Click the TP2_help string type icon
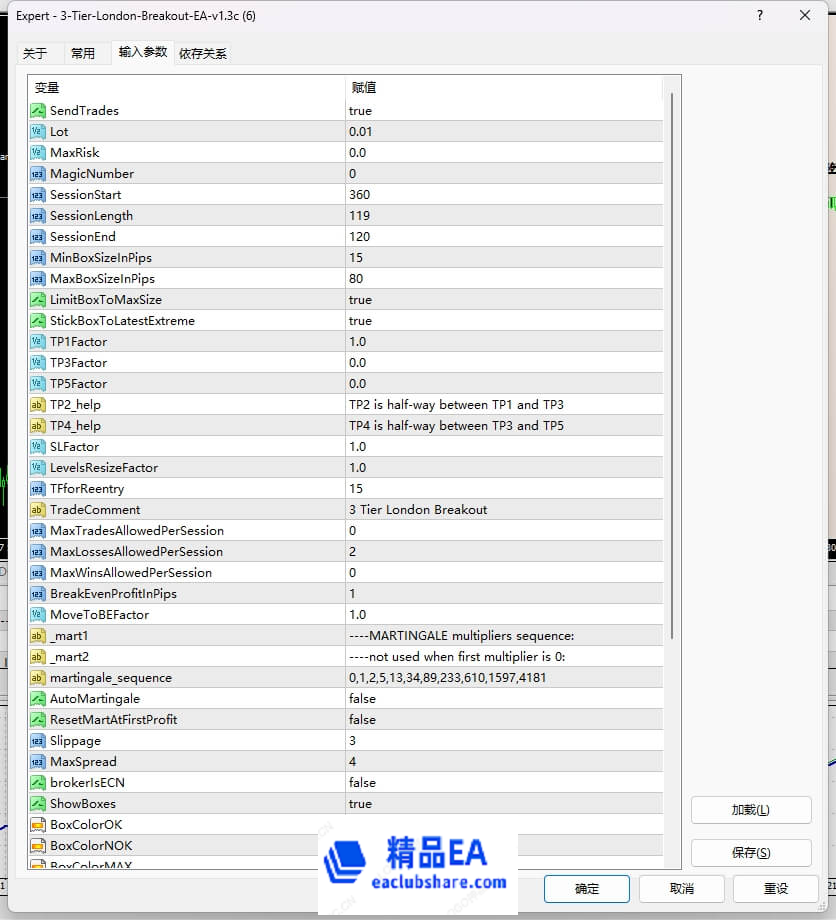 pyautogui.click(x=37, y=405)
